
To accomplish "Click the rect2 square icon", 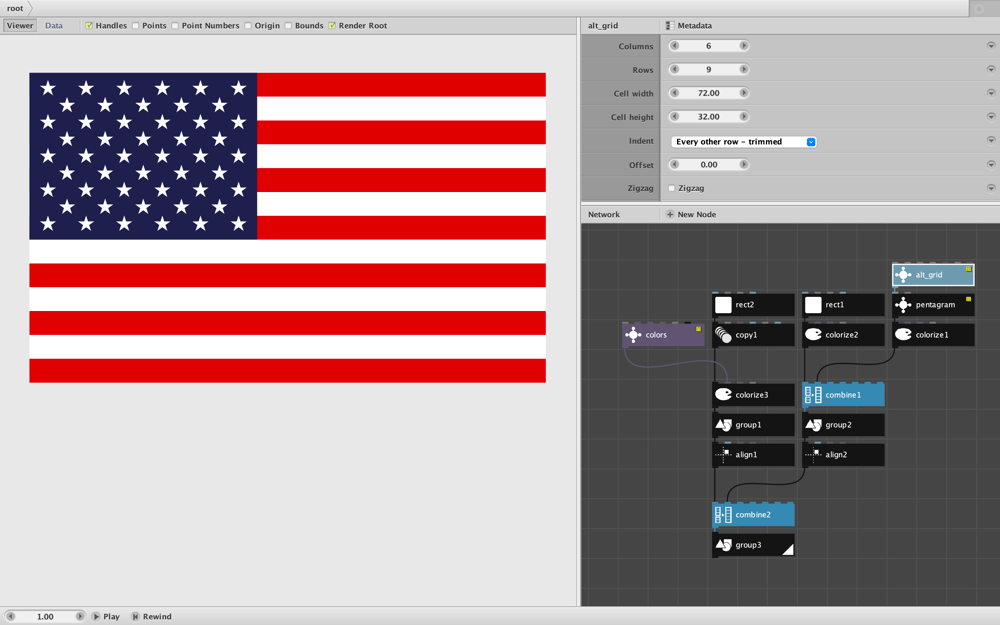I will [723, 305].
